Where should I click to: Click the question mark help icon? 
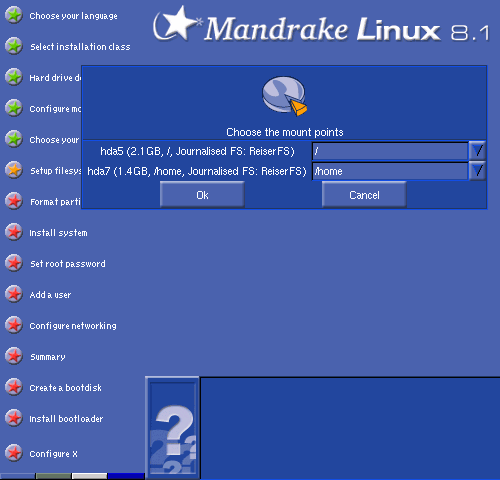pyautogui.click(x=172, y=428)
